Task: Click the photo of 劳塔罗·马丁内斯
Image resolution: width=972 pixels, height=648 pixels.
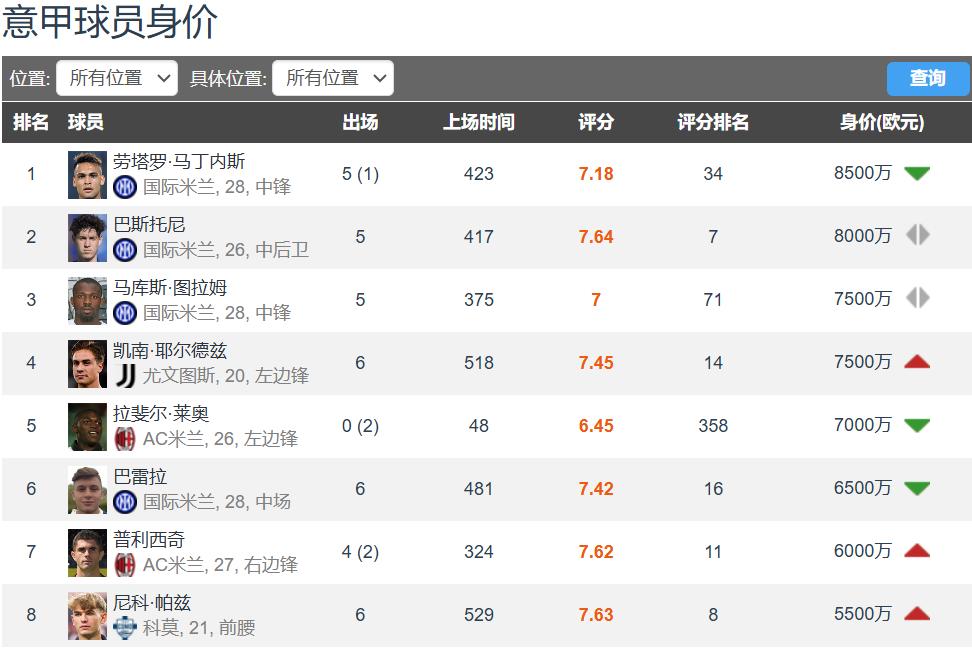Action: 87,174
